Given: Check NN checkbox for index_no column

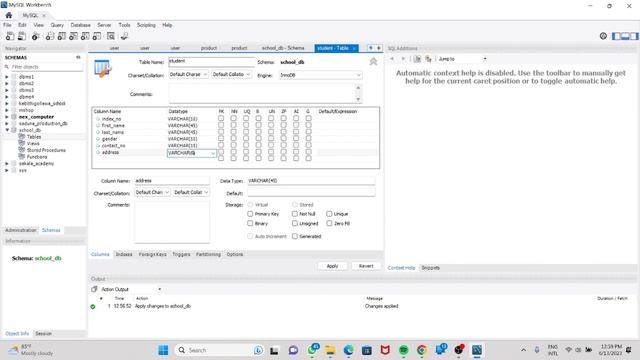Looking at the screenshot, I should 233,118.
